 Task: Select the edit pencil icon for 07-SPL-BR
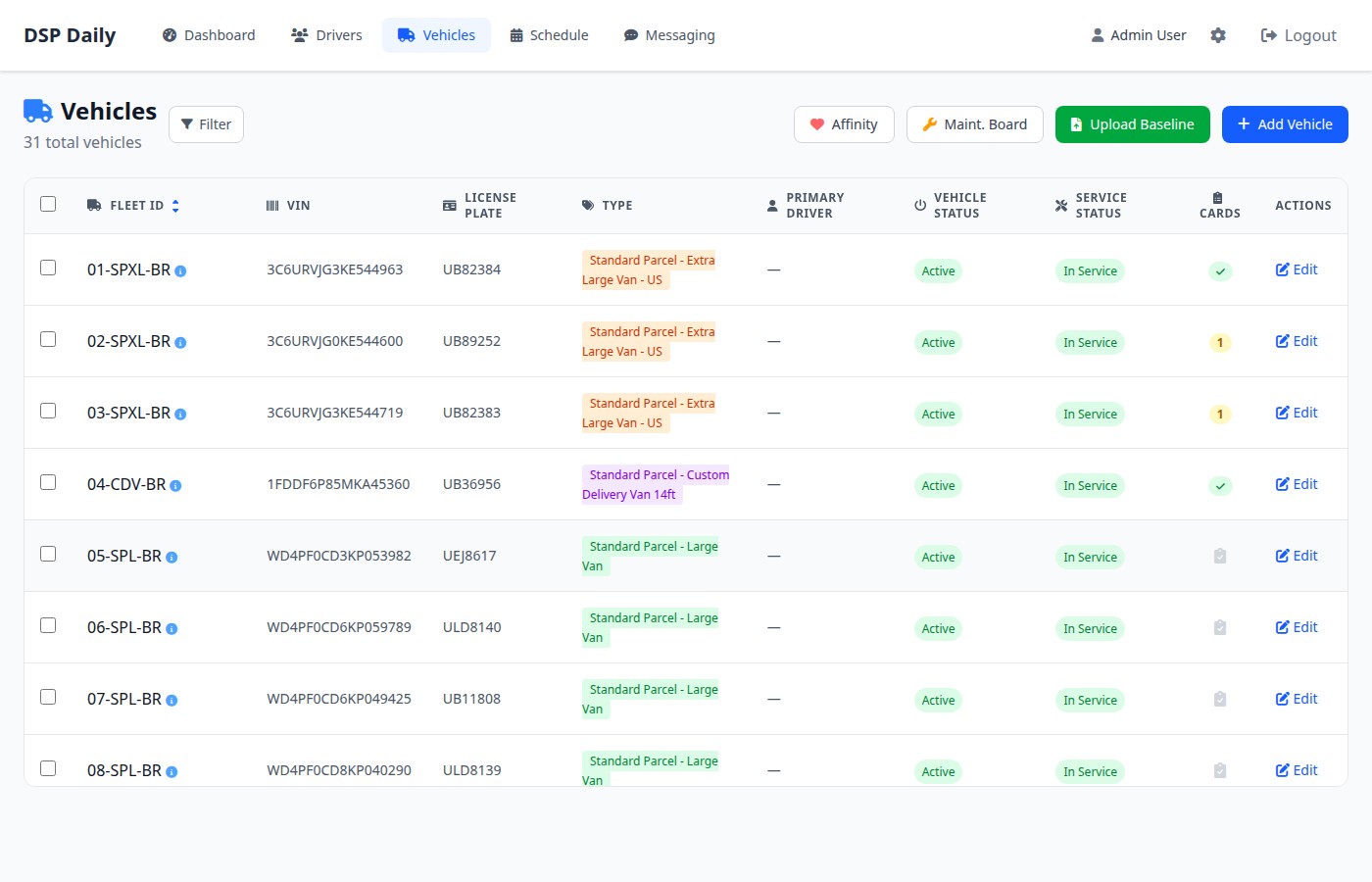tap(1283, 698)
